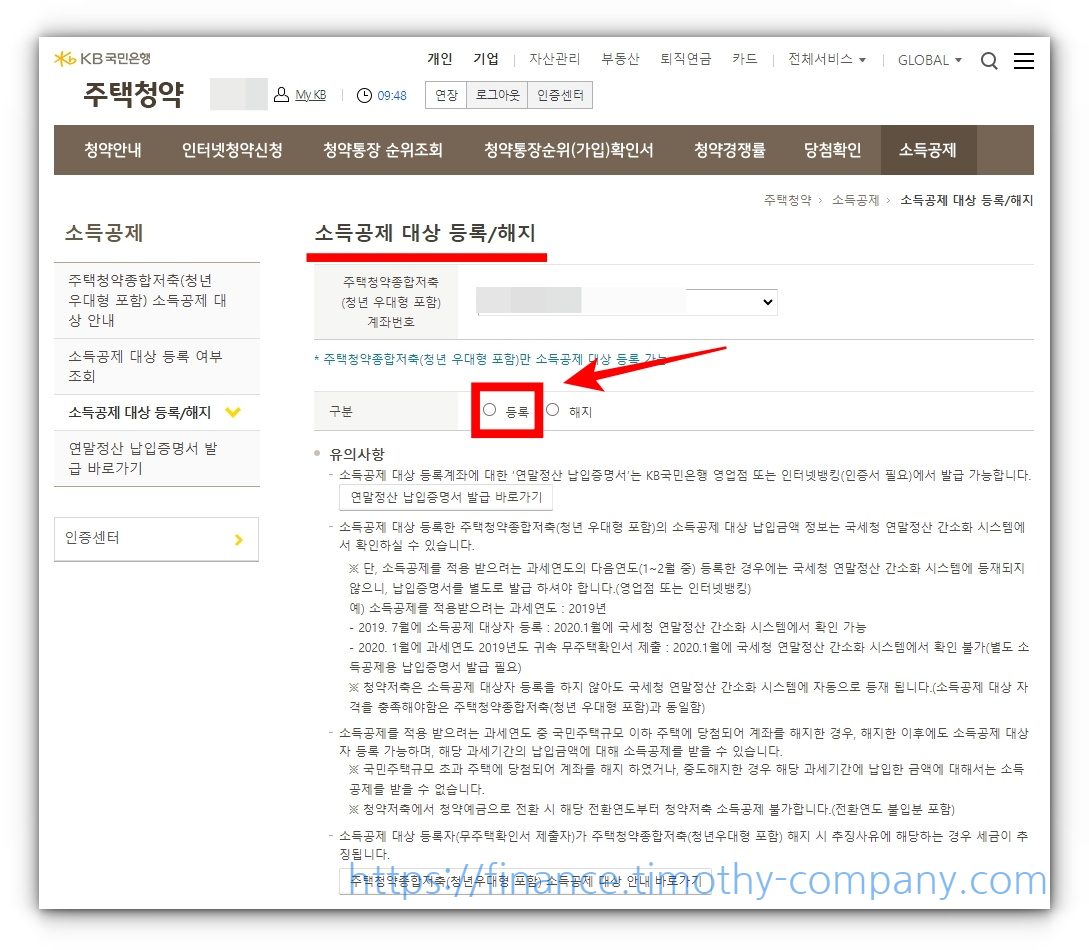This screenshot has width=1089, height=950.
Task: Open the 소득공제 navigation tab
Action: point(928,149)
